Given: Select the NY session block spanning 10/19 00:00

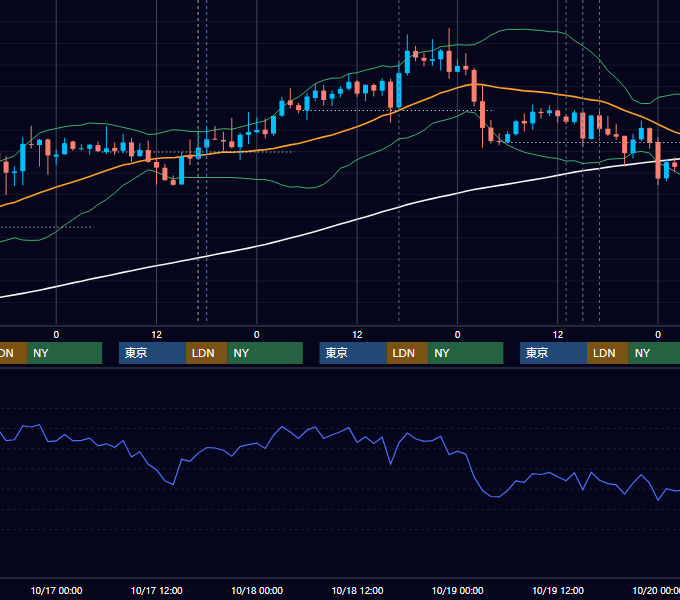Looking at the screenshot, I should (466, 353).
